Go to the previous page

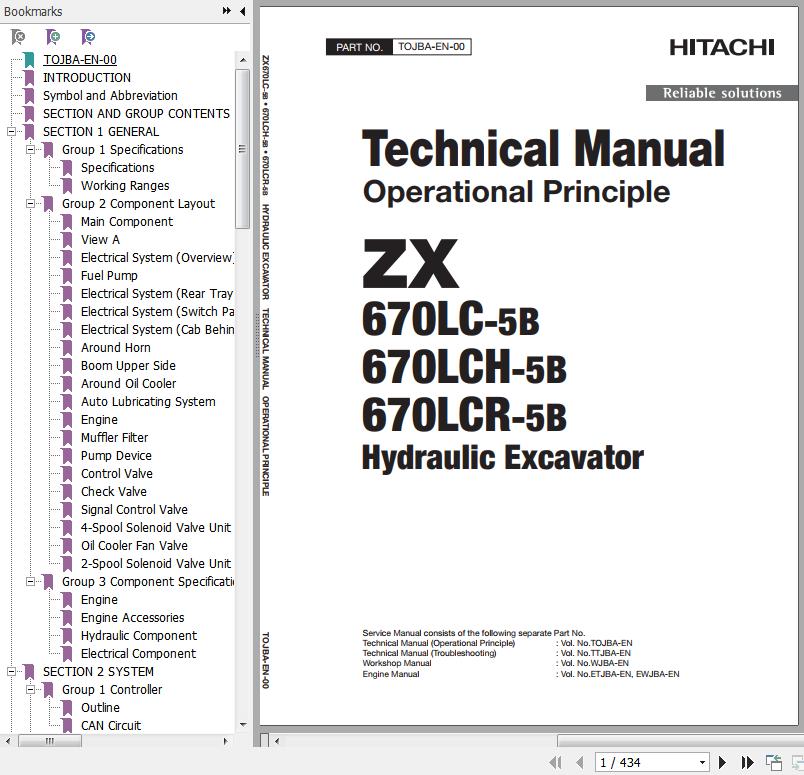(579, 763)
